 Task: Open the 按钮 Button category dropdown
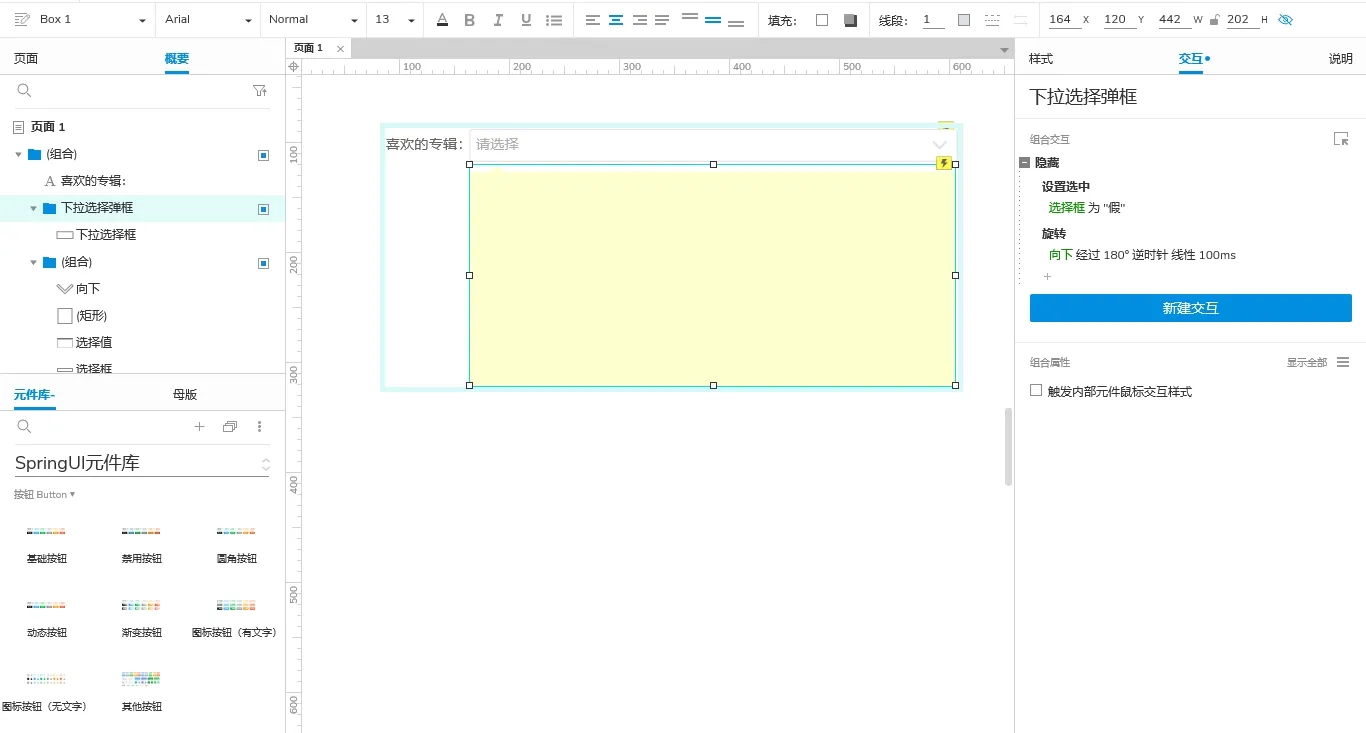[45, 495]
